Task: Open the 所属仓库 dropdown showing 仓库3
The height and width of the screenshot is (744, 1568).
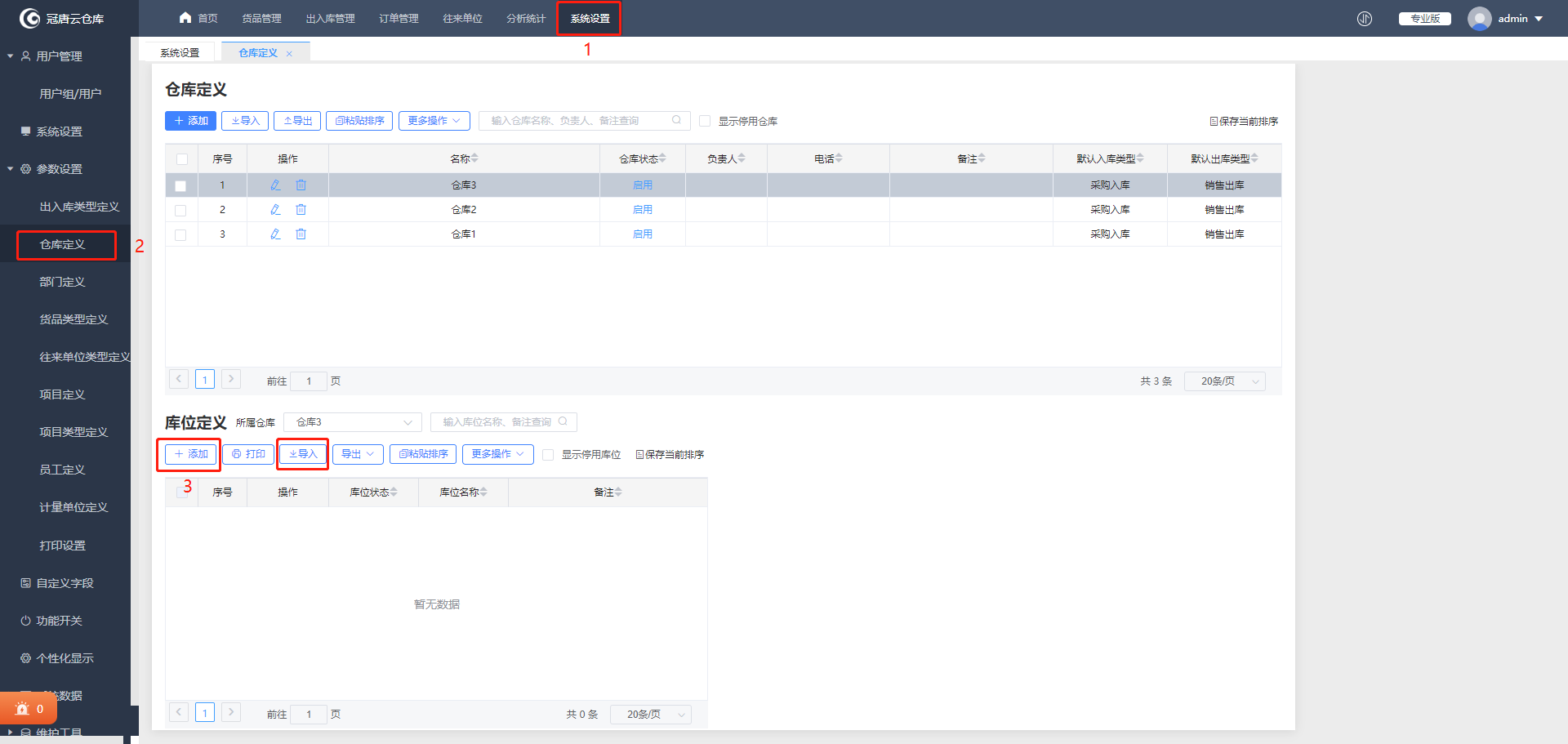Action: 353,422
